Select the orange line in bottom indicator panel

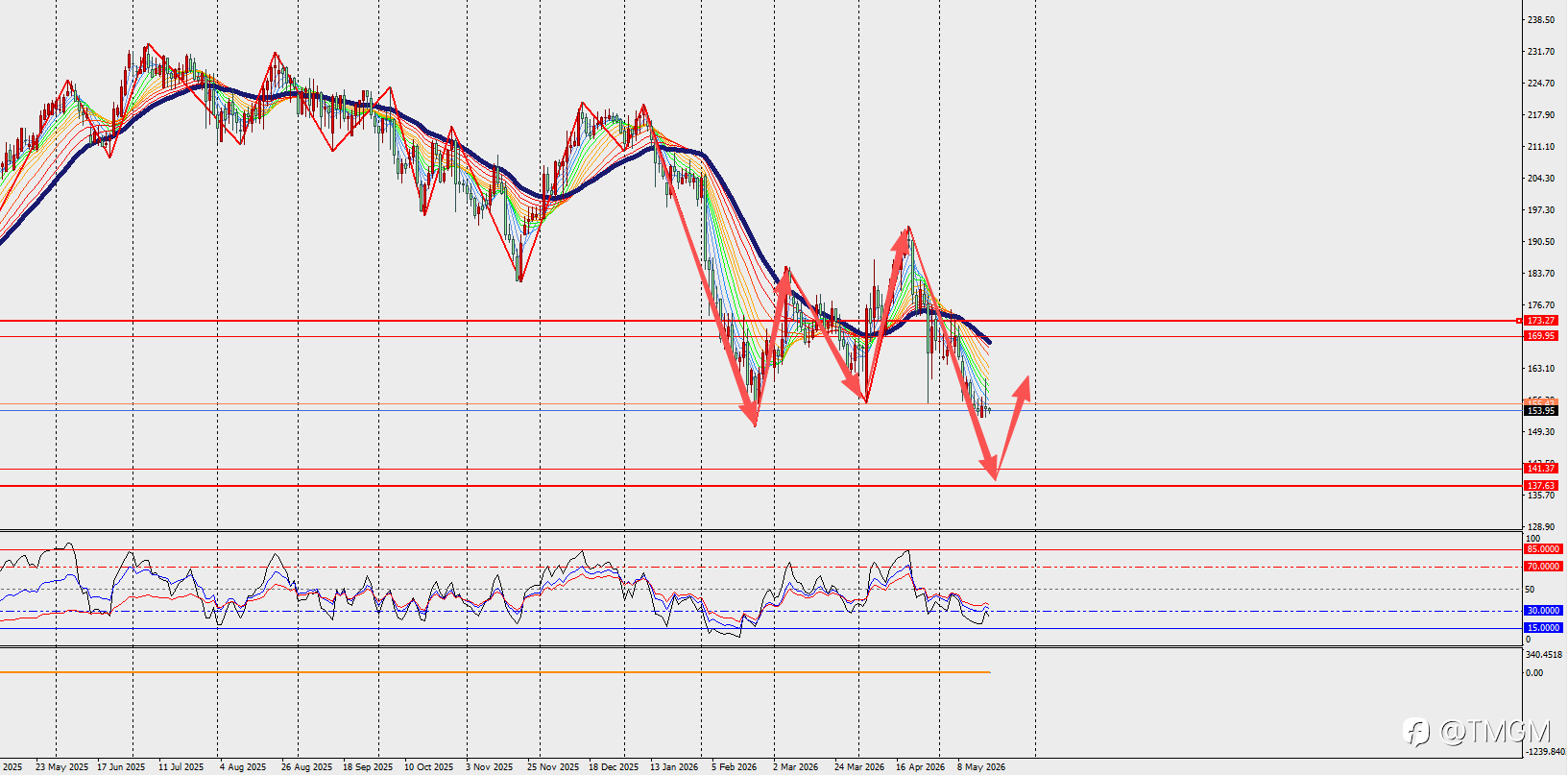click(495, 672)
